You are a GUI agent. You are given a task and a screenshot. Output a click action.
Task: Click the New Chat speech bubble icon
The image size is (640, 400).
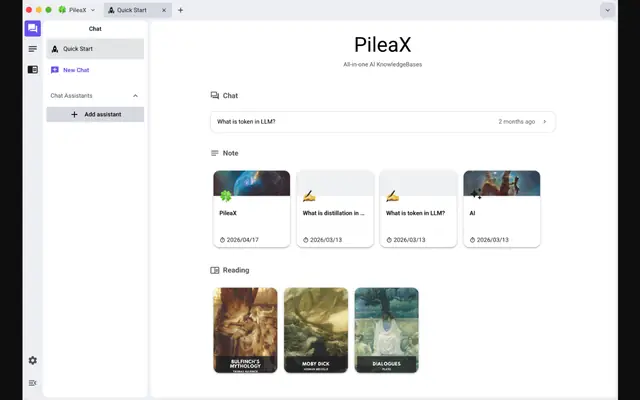(55, 70)
